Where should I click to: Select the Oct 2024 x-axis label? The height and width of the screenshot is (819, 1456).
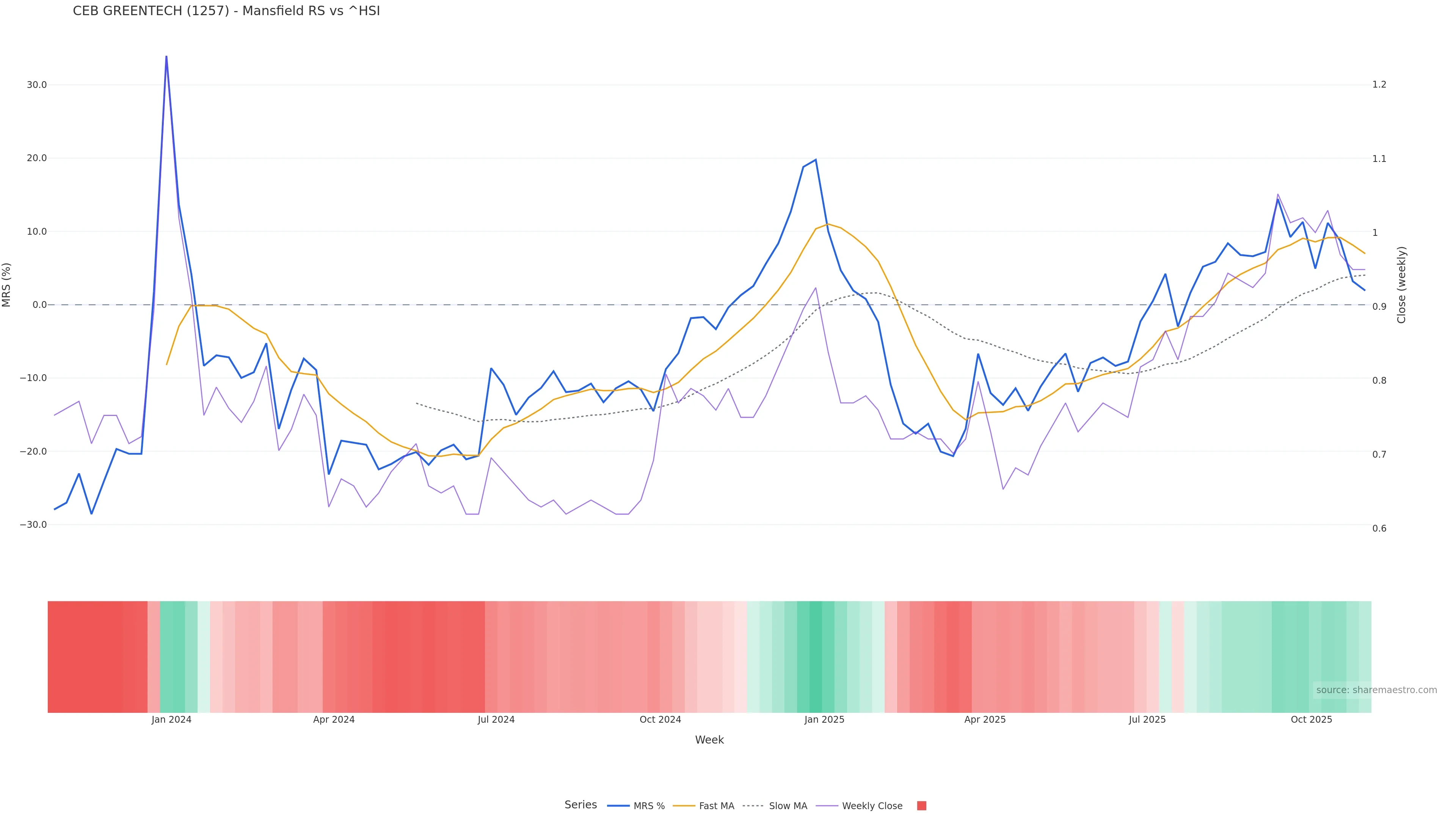click(660, 720)
